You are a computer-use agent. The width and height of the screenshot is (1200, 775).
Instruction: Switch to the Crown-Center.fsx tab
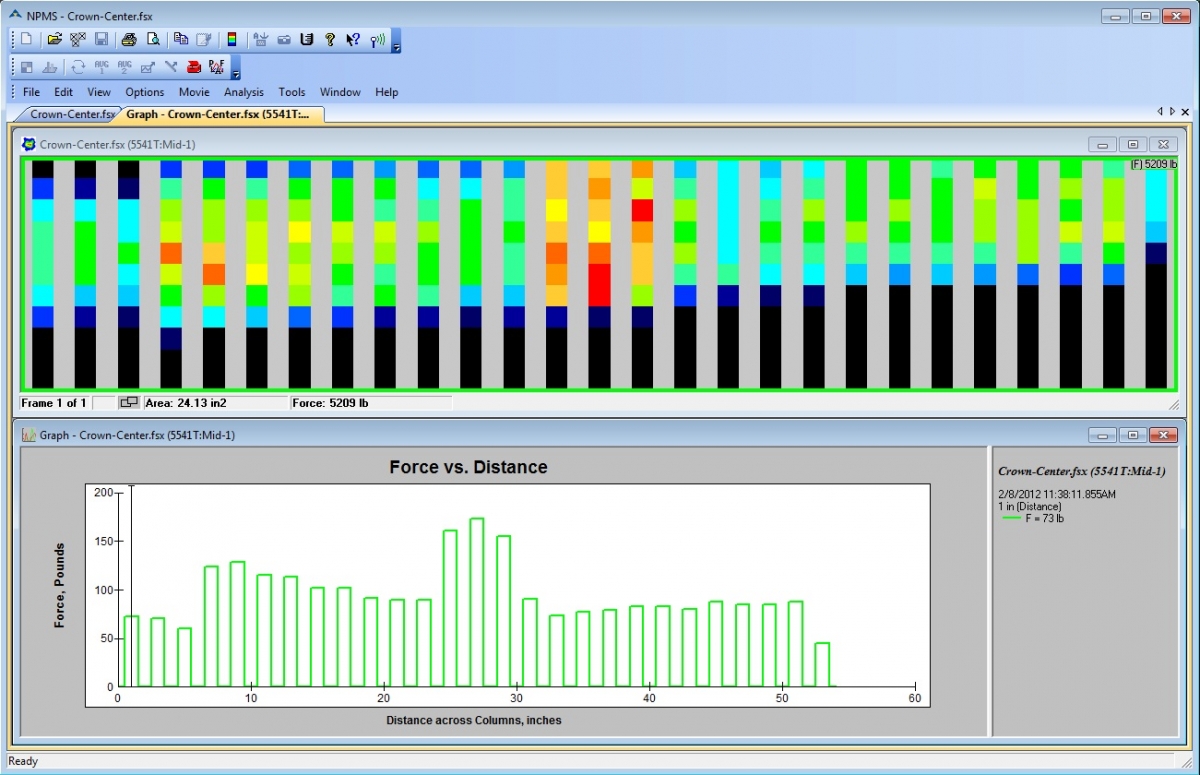click(x=70, y=114)
